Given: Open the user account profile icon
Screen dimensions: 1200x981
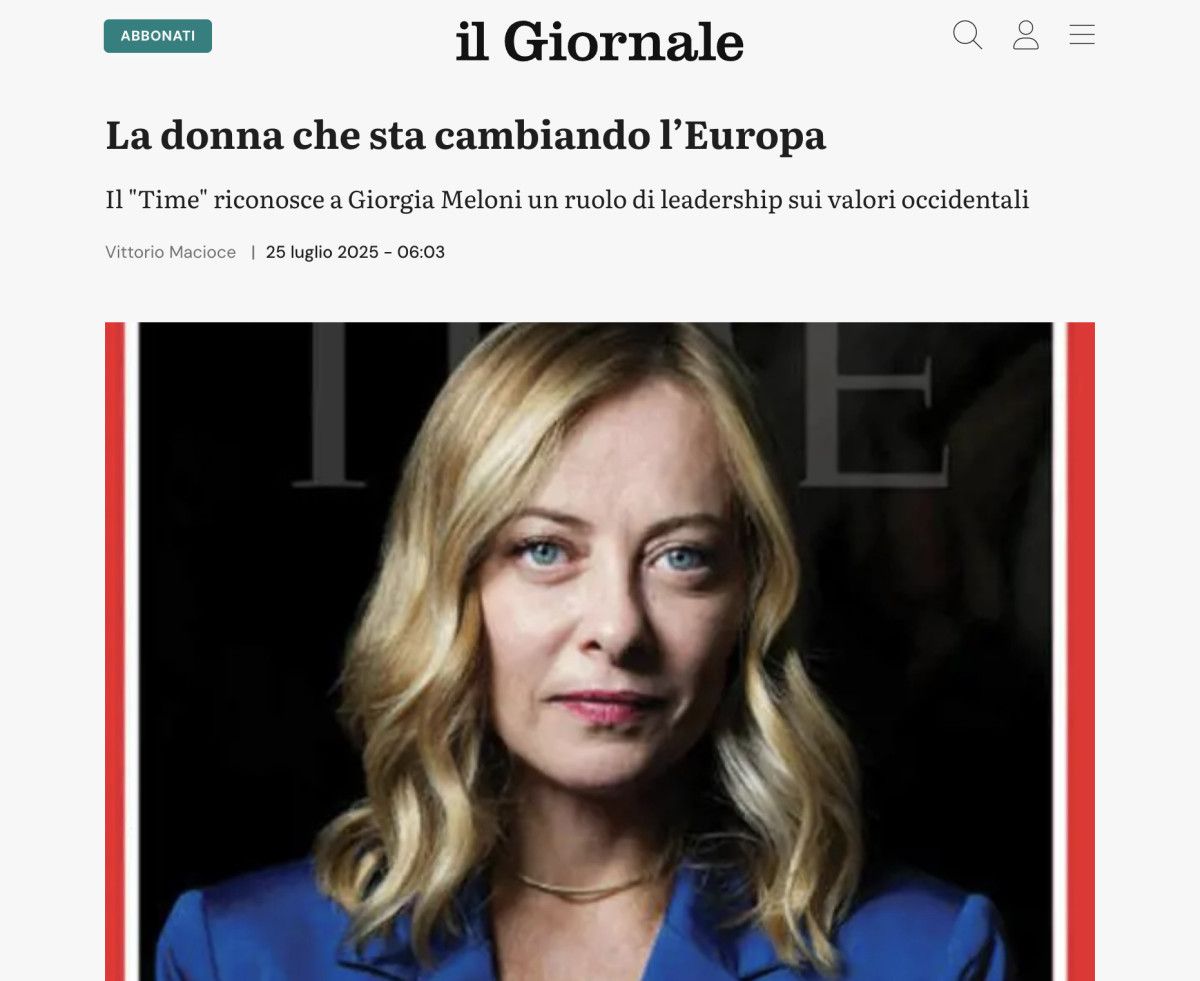Looking at the screenshot, I should coord(1025,36).
